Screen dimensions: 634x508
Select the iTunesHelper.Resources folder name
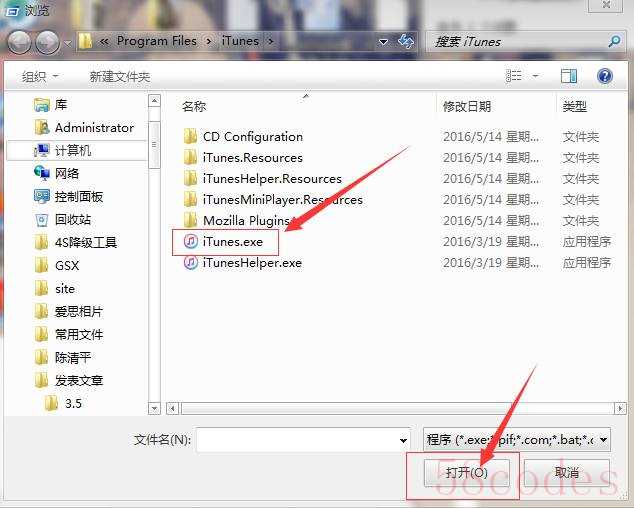(272, 179)
